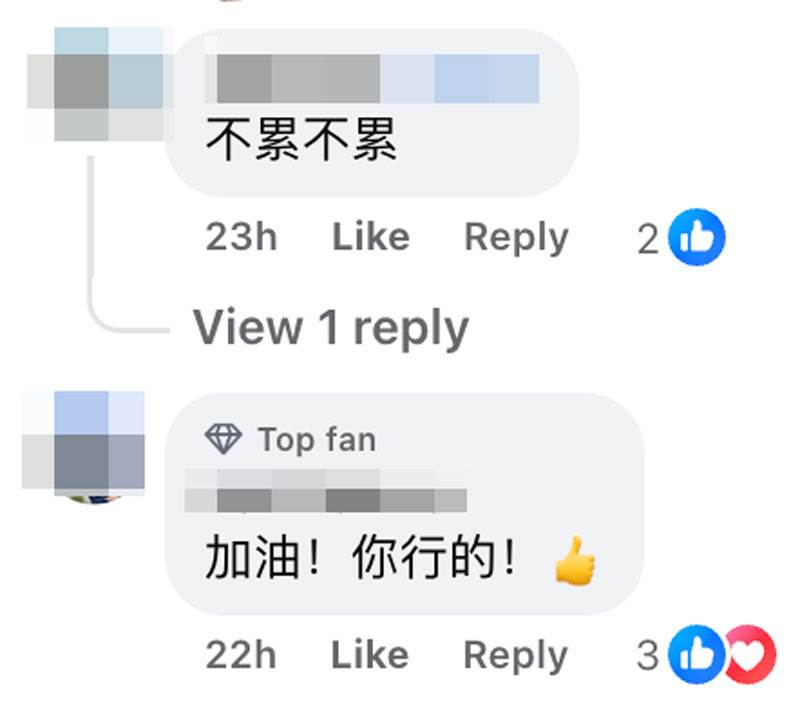Like the 加油！你行的！ comment
Viewport: 800px width, 717px height.
click(370, 654)
